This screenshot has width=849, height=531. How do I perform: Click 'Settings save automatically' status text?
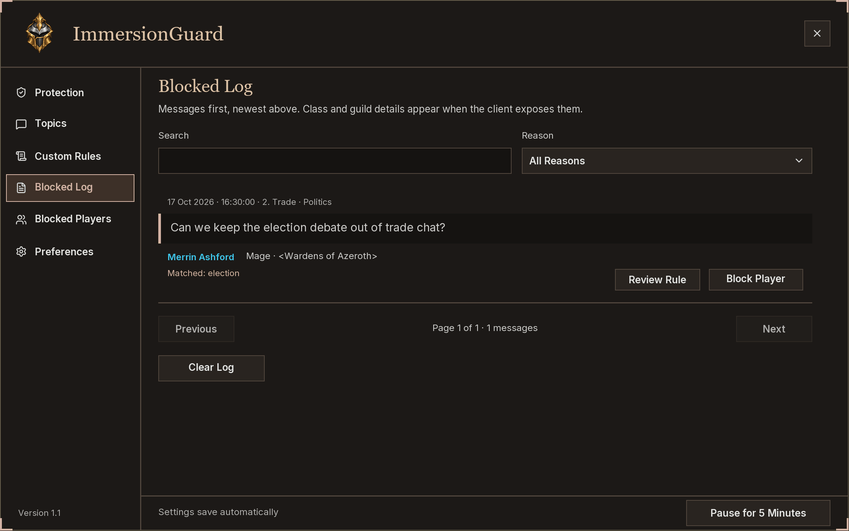coord(218,512)
